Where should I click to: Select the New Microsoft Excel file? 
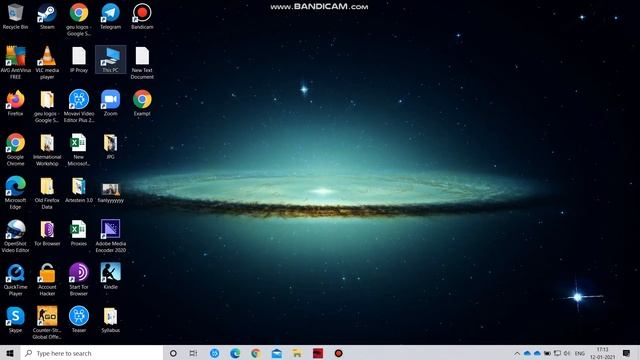79,149
